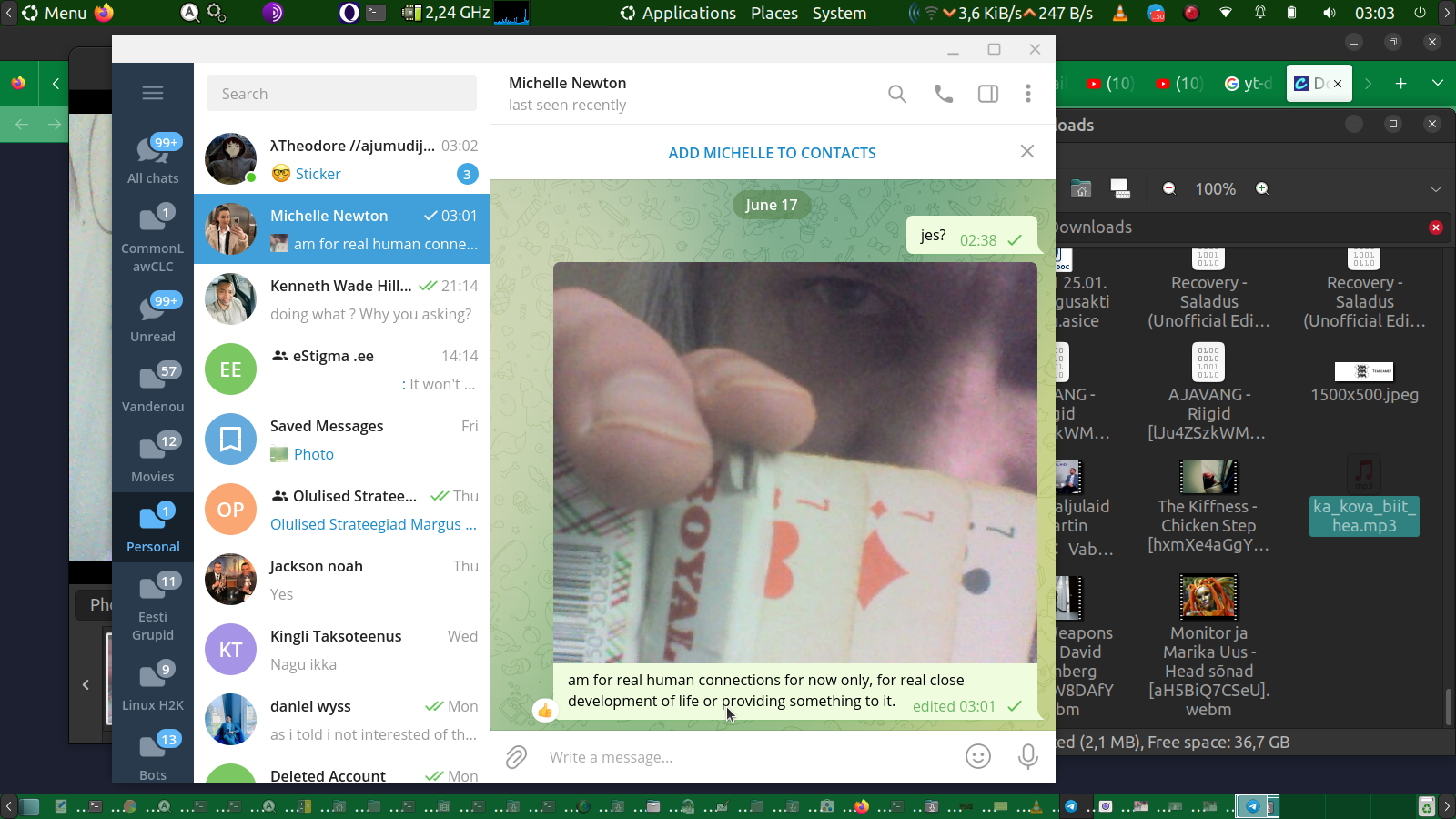1456x819 pixels.
Task: Zoom in on the file manager window
Action: click(x=1262, y=188)
